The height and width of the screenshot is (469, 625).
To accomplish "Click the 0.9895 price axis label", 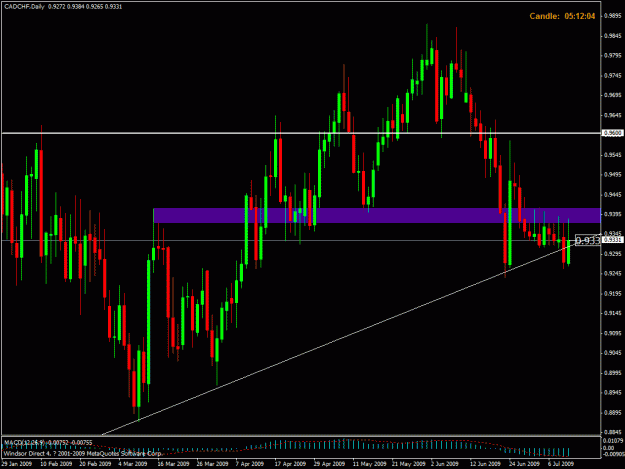I will point(613,16).
